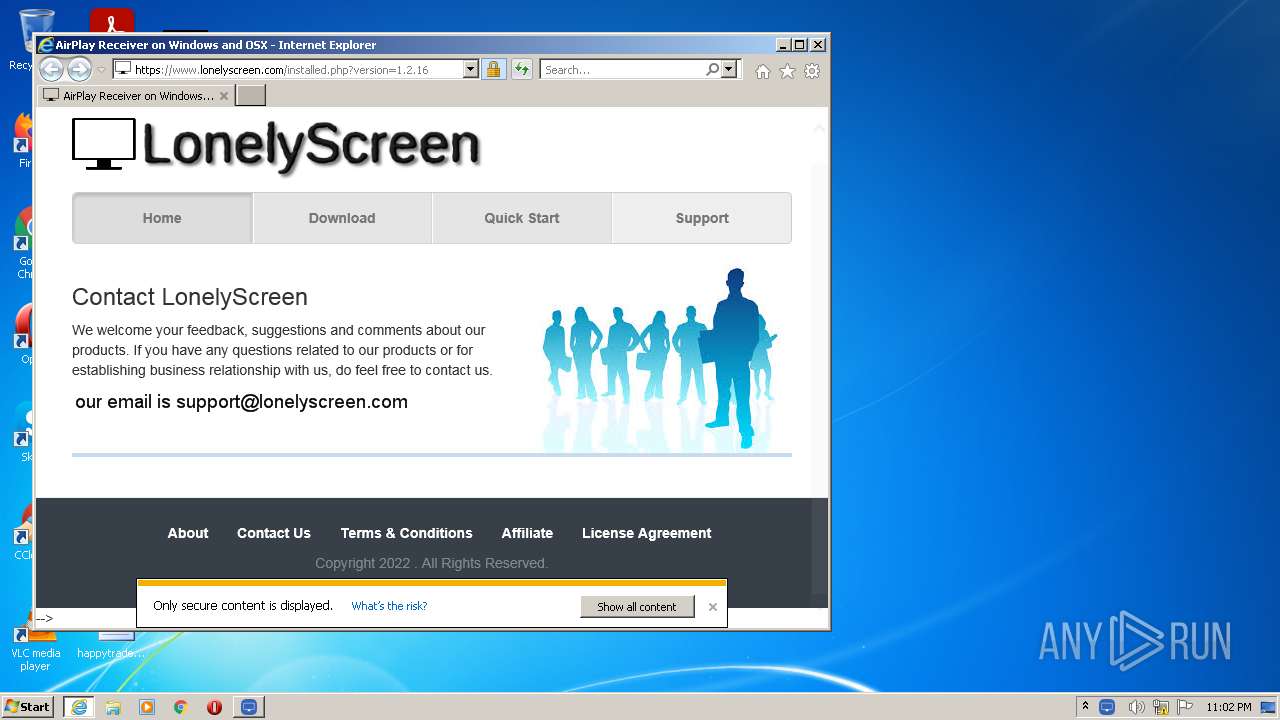Open Terms & Conditions footer link
1280x720 pixels.
tap(406, 533)
